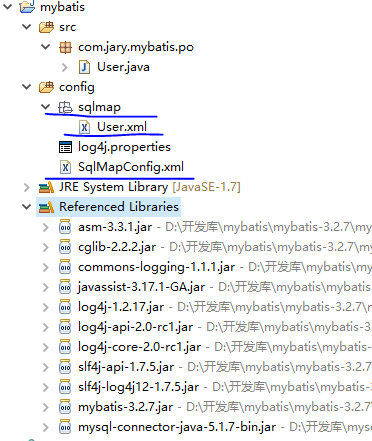This screenshot has width=372, height=441.
Task: Click the Referenced Libraries icon
Action: [46, 207]
